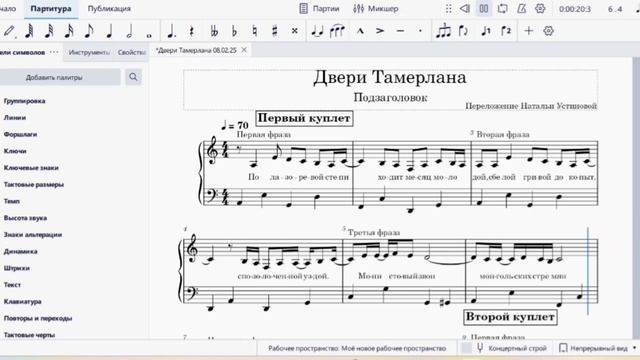Choose the 16th note duration
Viewport: 640px width, 360px height.
pos(69,31)
